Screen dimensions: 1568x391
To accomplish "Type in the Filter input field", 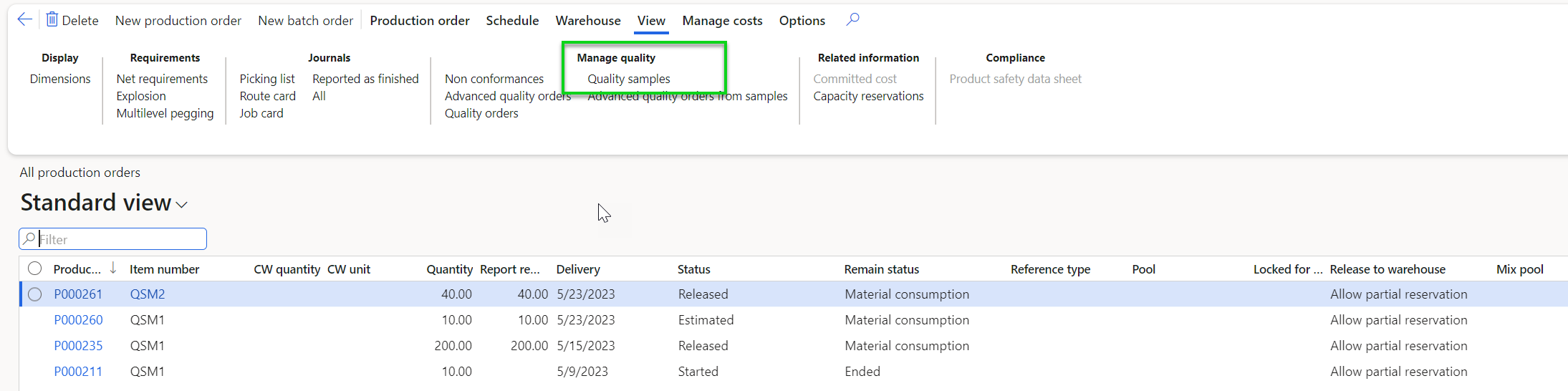I will point(120,239).
